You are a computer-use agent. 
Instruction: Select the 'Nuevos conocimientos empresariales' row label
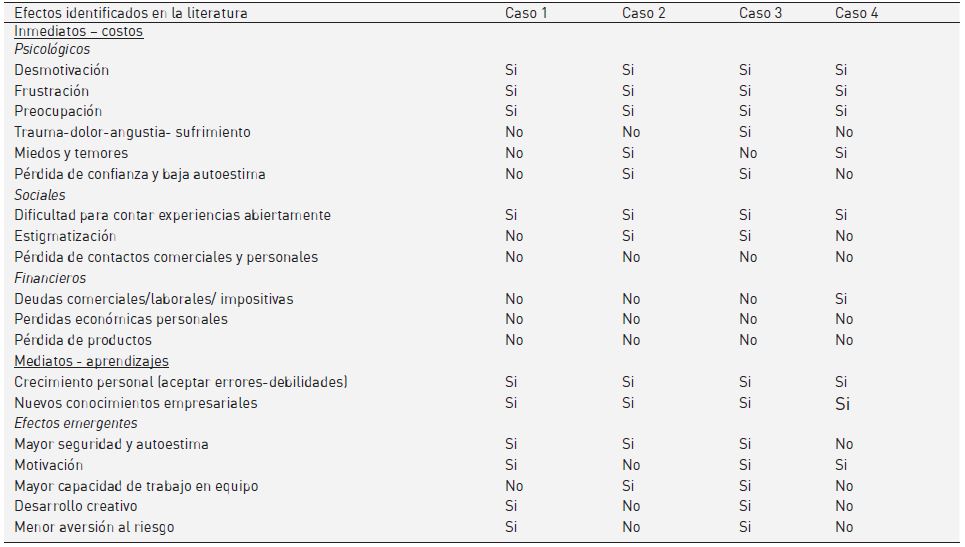coord(136,403)
